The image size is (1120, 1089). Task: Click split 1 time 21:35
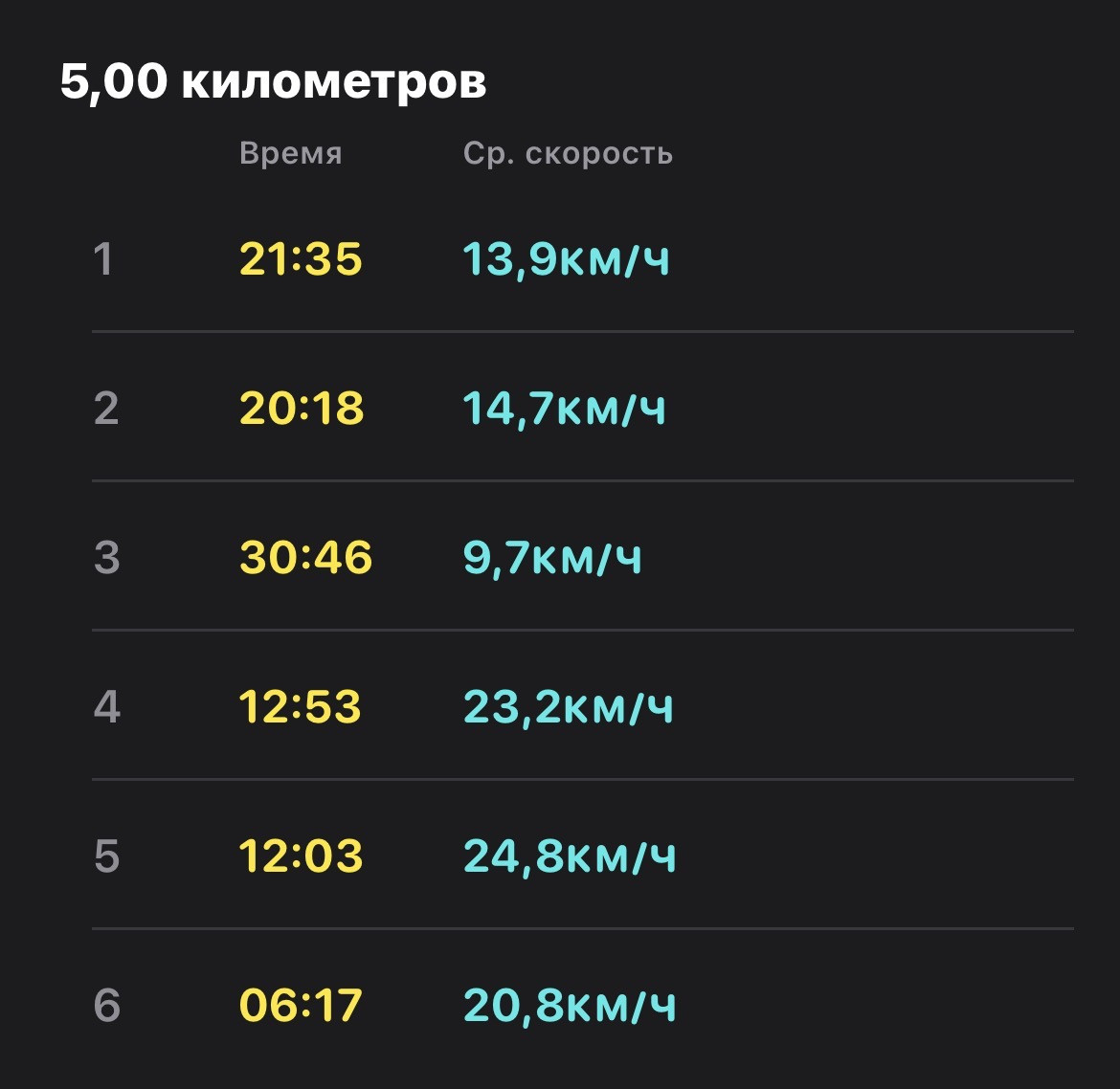click(x=301, y=258)
